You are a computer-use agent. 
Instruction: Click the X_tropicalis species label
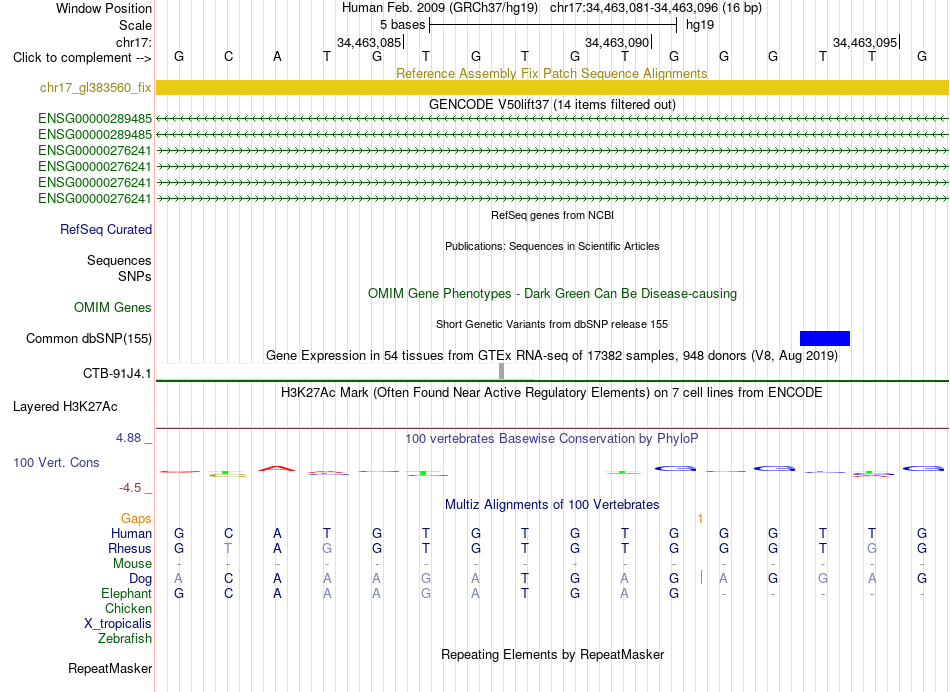pos(118,624)
